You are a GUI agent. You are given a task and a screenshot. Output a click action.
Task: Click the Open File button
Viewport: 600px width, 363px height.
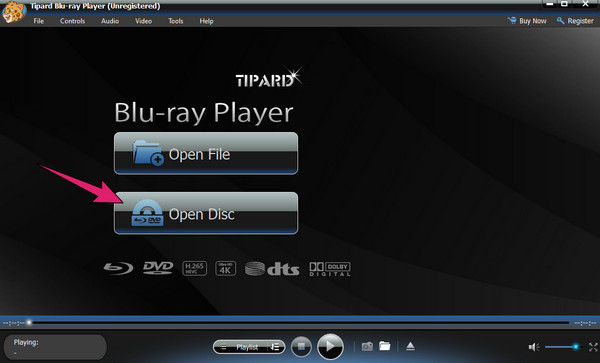206,153
